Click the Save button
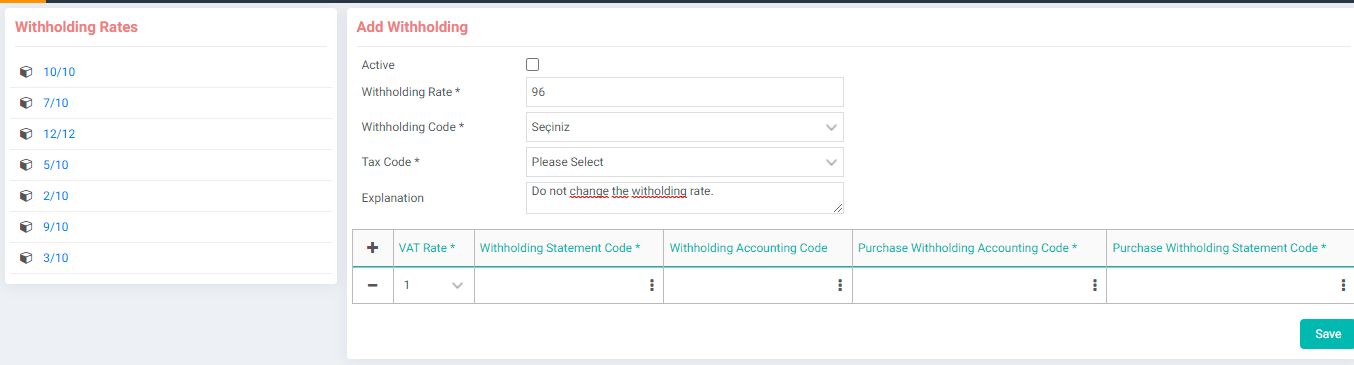Image resolution: width=1354 pixels, height=365 pixels. 1327,334
